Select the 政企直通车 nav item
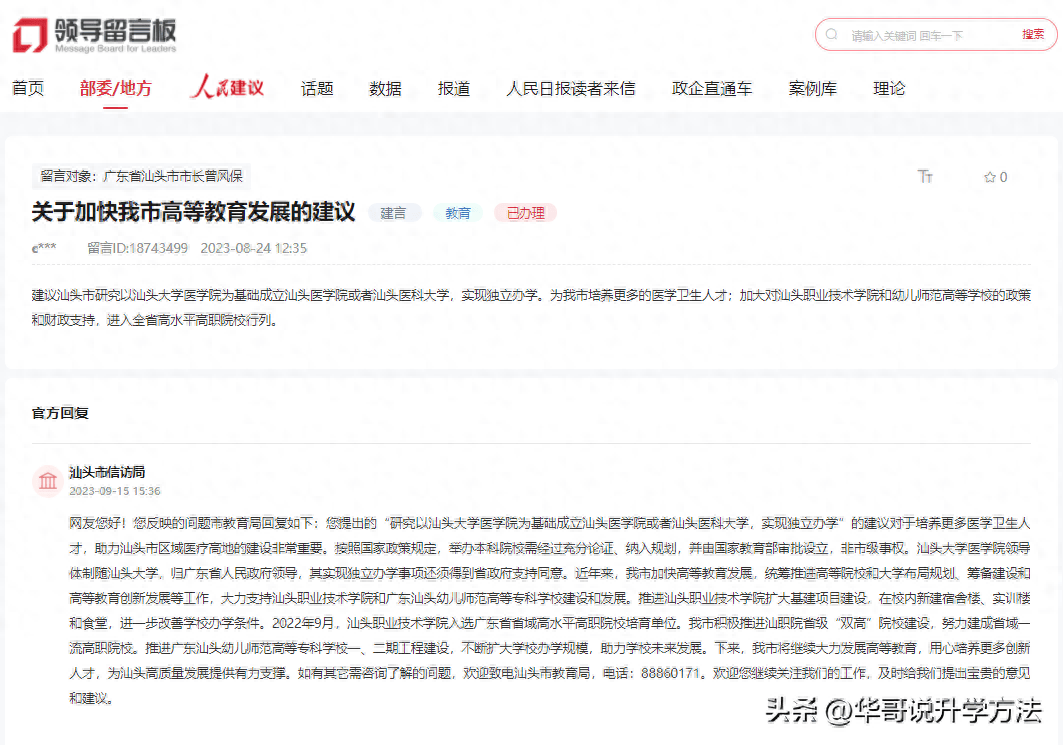Image resolution: width=1063 pixels, height=745 pixels. 711,89
